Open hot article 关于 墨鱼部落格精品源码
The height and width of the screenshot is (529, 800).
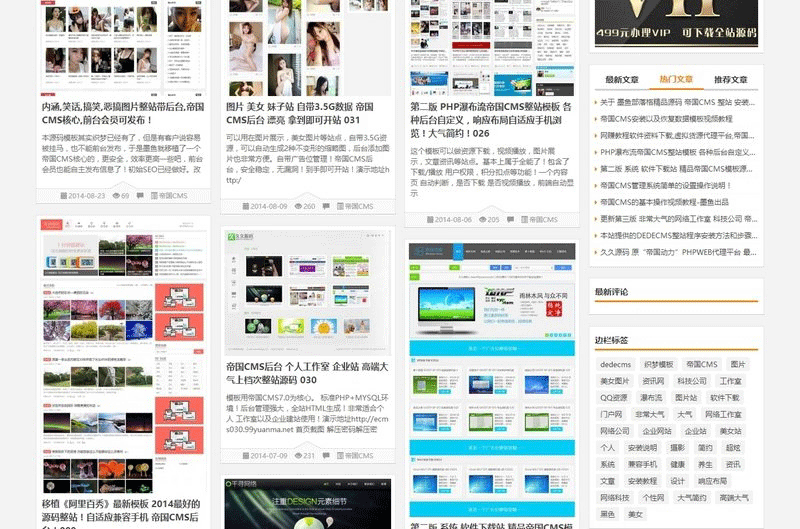677,103
